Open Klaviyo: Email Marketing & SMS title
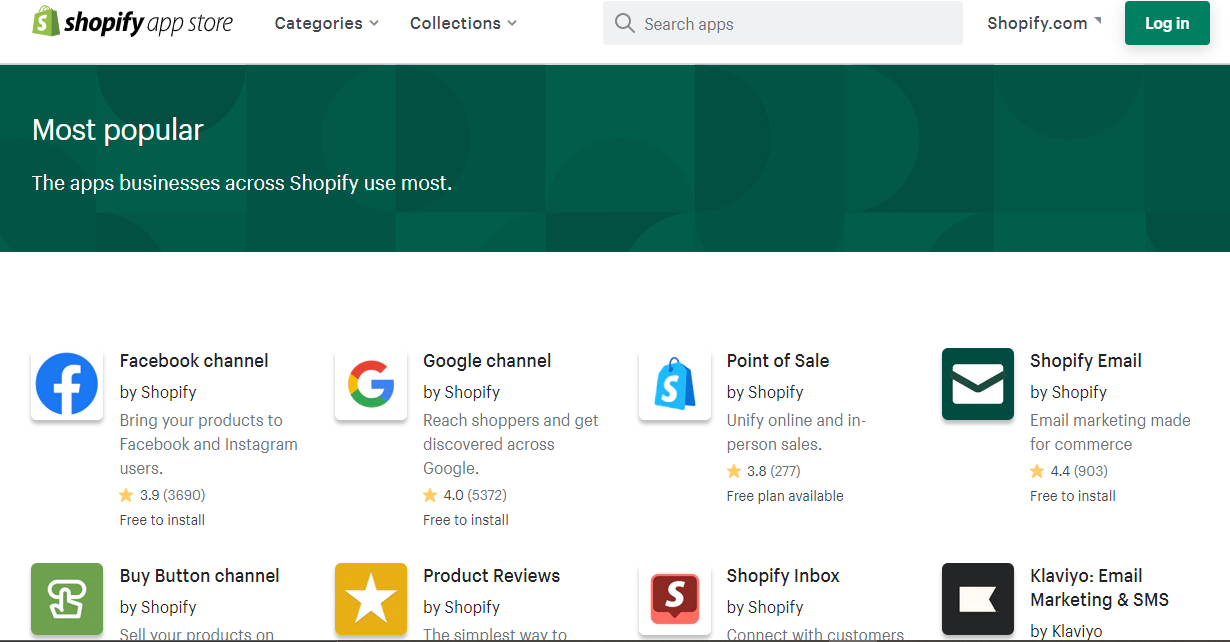Screen dimensions: 1230x642 coord(1099,588)
